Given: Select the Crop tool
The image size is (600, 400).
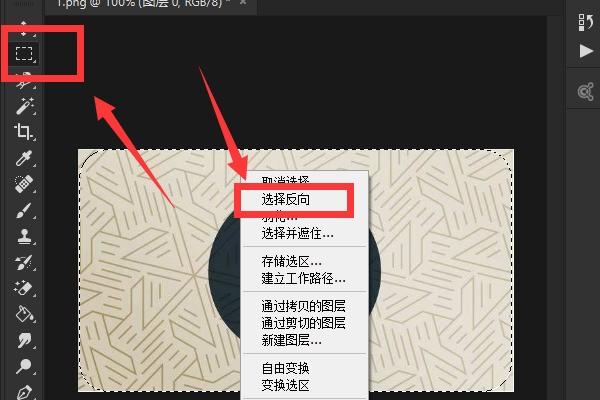Looking at the screenshot, I should (24, 132).
